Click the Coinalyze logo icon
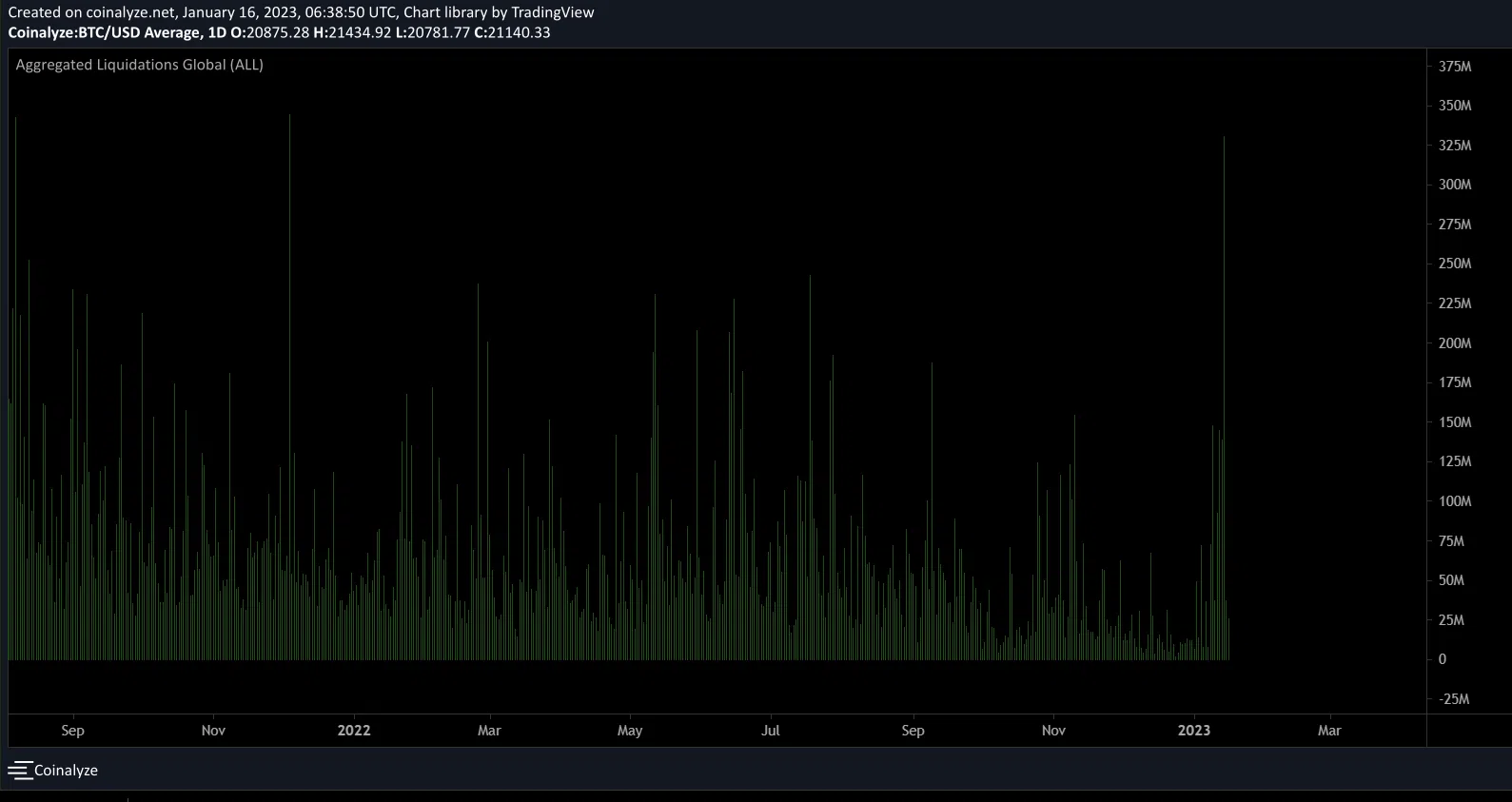The height and width of the screenshot is (802, 1512). [x=20, y=771]
